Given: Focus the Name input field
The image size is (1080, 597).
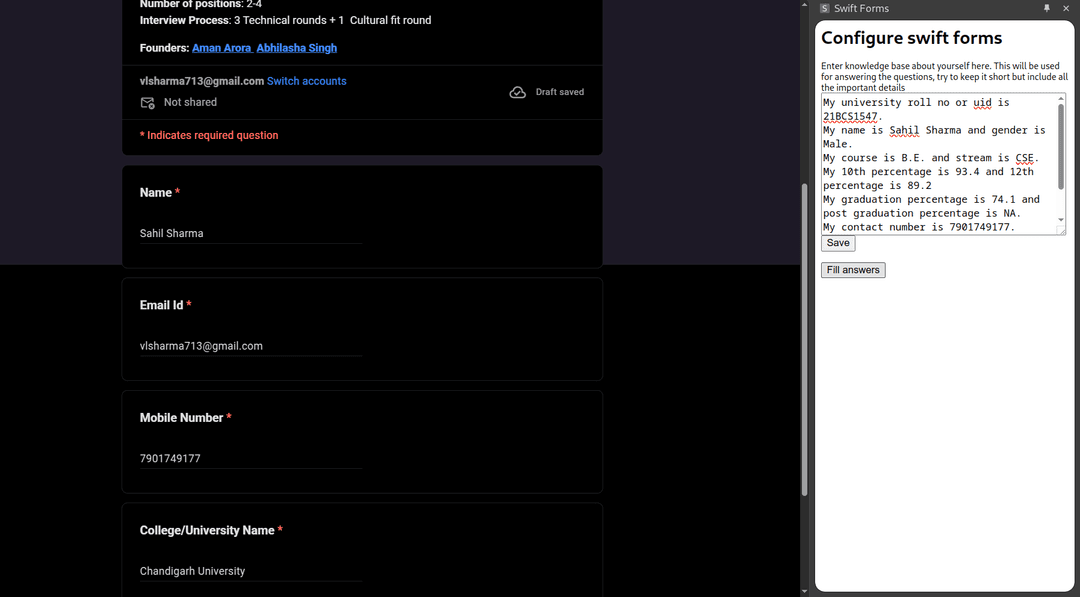Looking at the screenshot, I should (251, 233).
